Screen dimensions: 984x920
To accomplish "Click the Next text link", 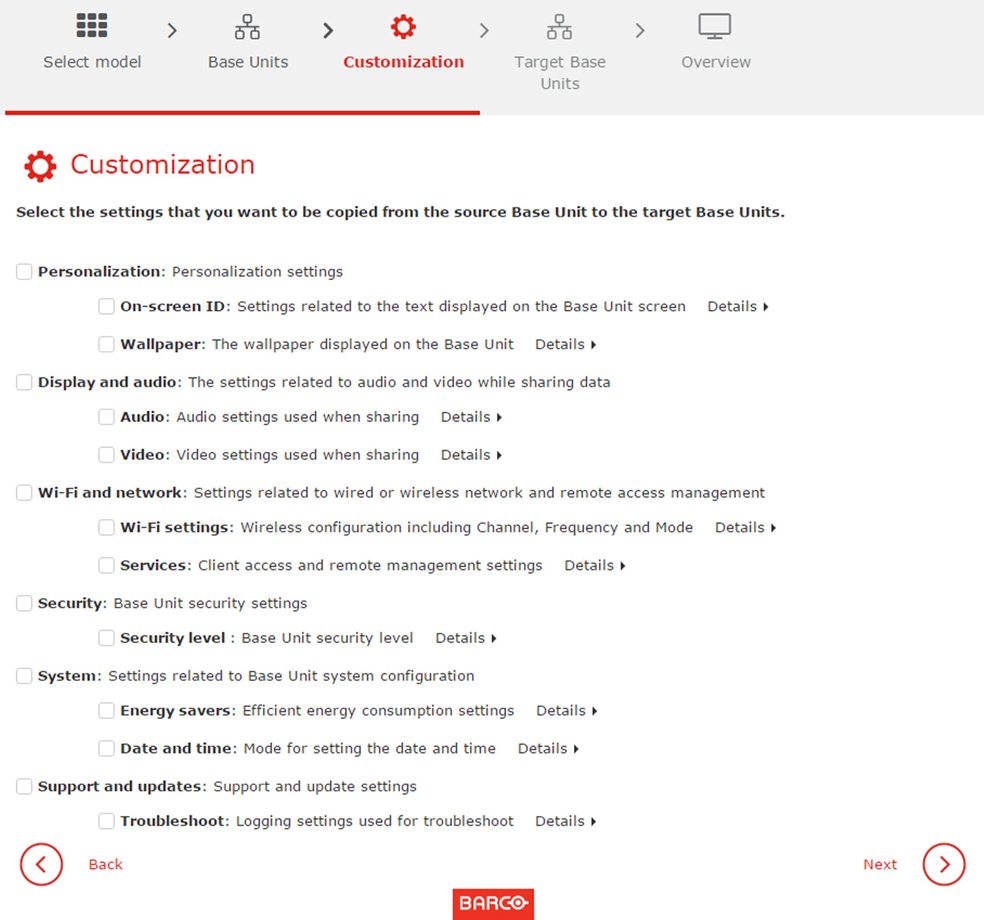I will [x=880, y=865].
